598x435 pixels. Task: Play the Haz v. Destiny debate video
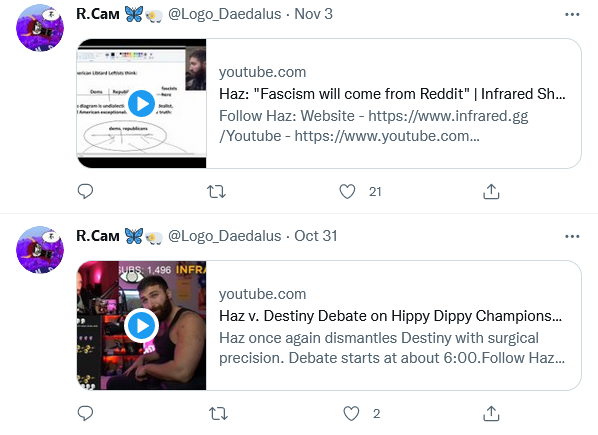[141, 326]
